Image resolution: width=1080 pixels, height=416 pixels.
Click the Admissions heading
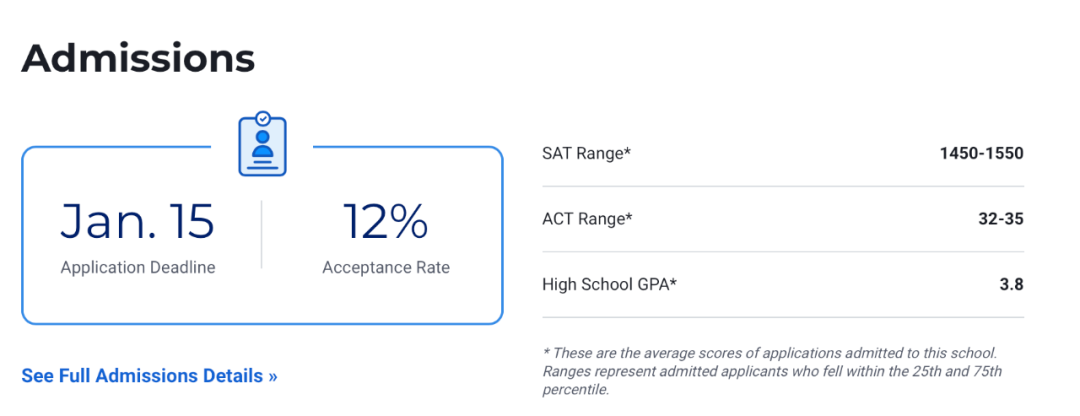pyautogui.click(x=138, y=59)
